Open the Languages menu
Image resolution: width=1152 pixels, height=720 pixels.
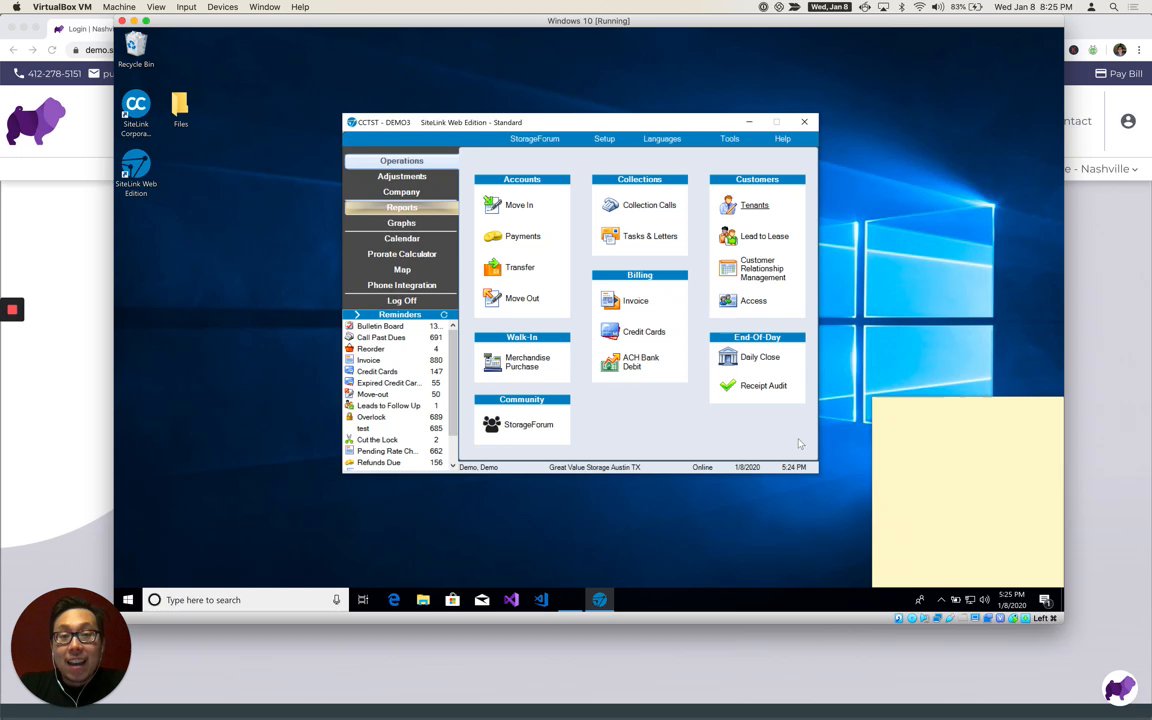662,138
